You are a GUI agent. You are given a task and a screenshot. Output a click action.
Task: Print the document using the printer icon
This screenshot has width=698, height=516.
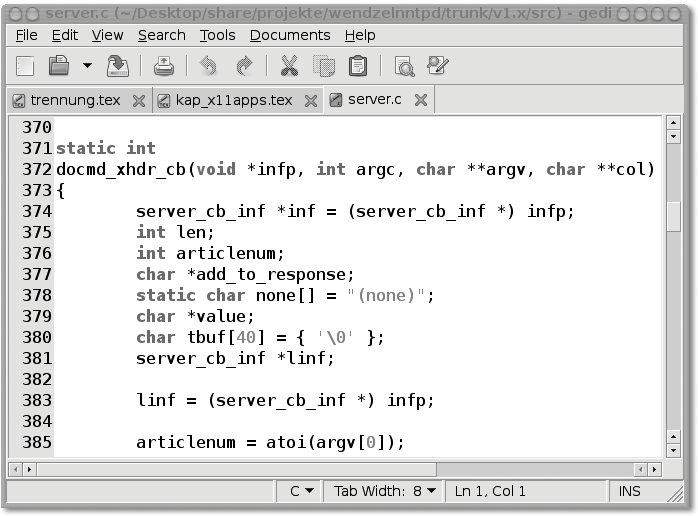[164, 67]
